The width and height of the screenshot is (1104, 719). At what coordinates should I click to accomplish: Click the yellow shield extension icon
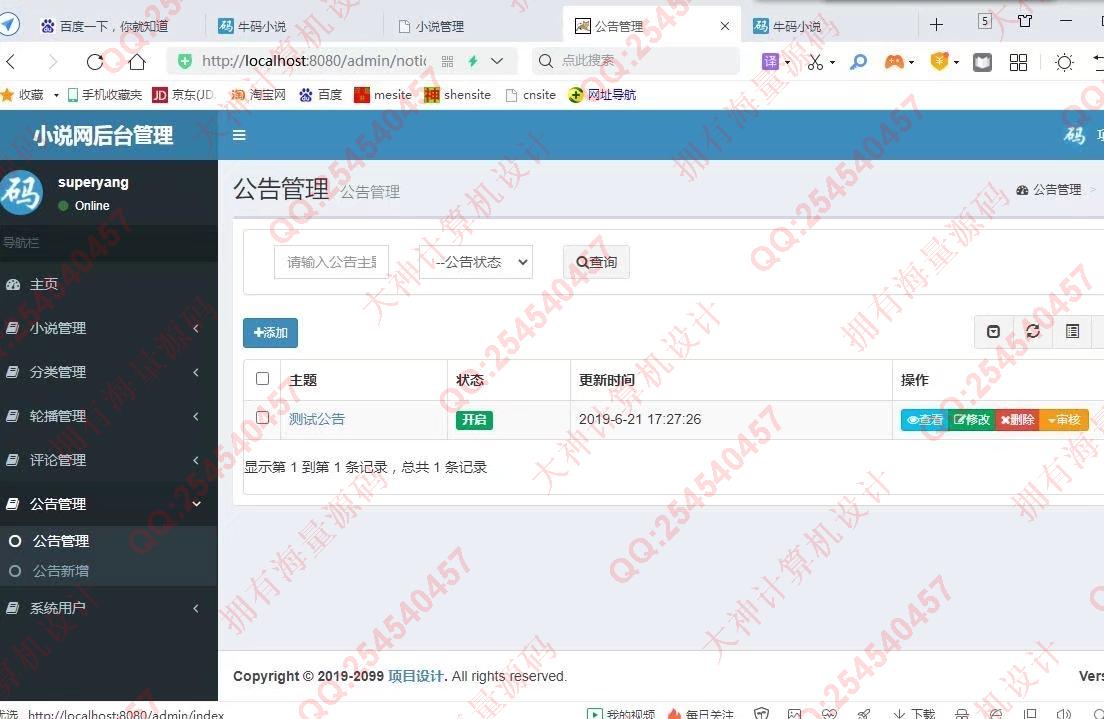[x=939, y=61]
